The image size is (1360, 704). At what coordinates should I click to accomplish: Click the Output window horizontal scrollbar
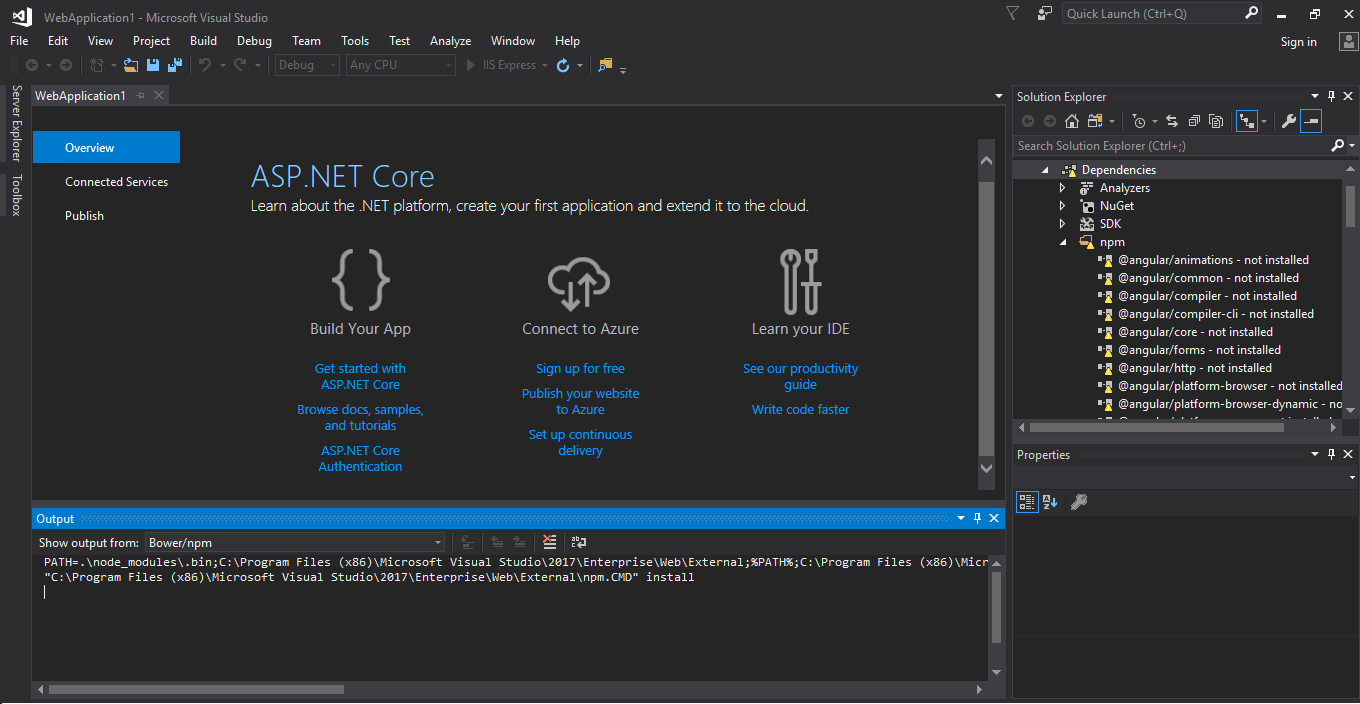(x=196, y=689)
